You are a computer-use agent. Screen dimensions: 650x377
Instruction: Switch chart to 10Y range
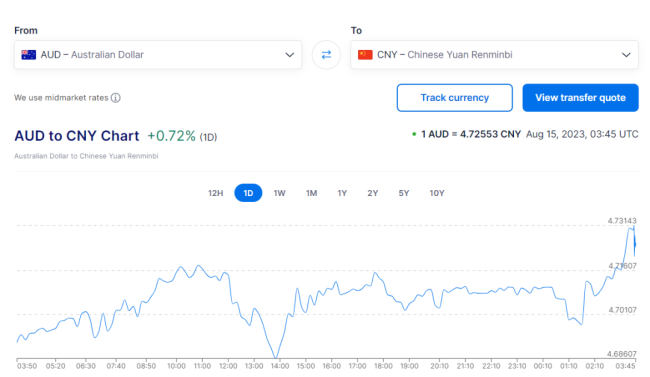point(437,193)
